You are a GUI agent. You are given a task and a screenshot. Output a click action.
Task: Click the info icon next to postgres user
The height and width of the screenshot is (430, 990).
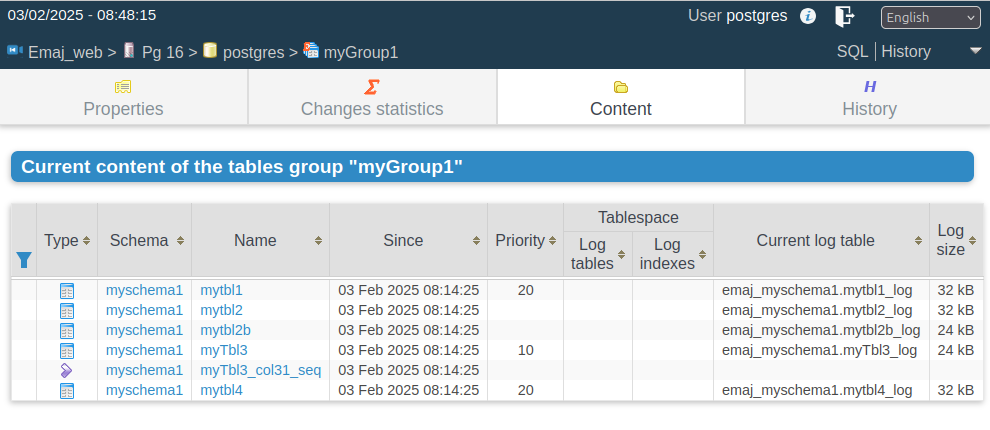click(x=808, y=16)
